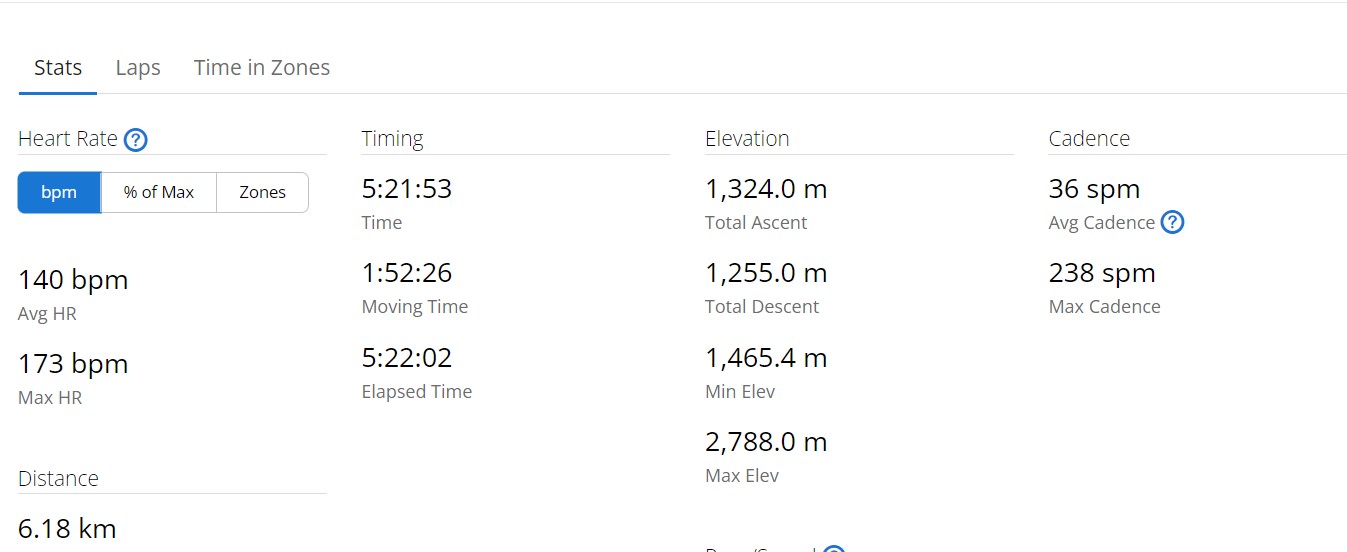
Task: Click the 1,324.0 m Total Ascent value
Action: (766, 189)
